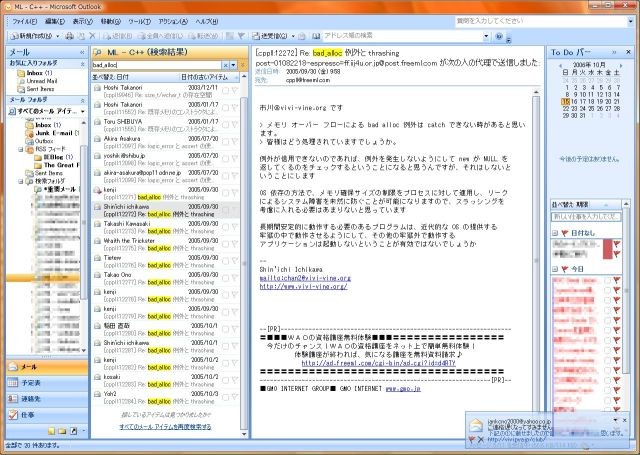Toggle the category box on Takashi Kawasaki's message
The image size is (640, 455).
(x=225, y=227)
